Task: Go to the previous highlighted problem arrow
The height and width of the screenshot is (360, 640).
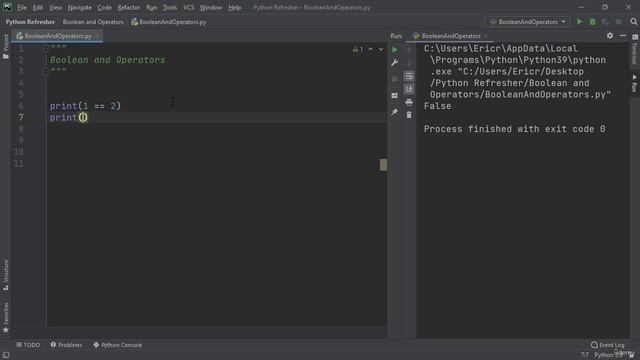Action: click(x=371, y=49)
